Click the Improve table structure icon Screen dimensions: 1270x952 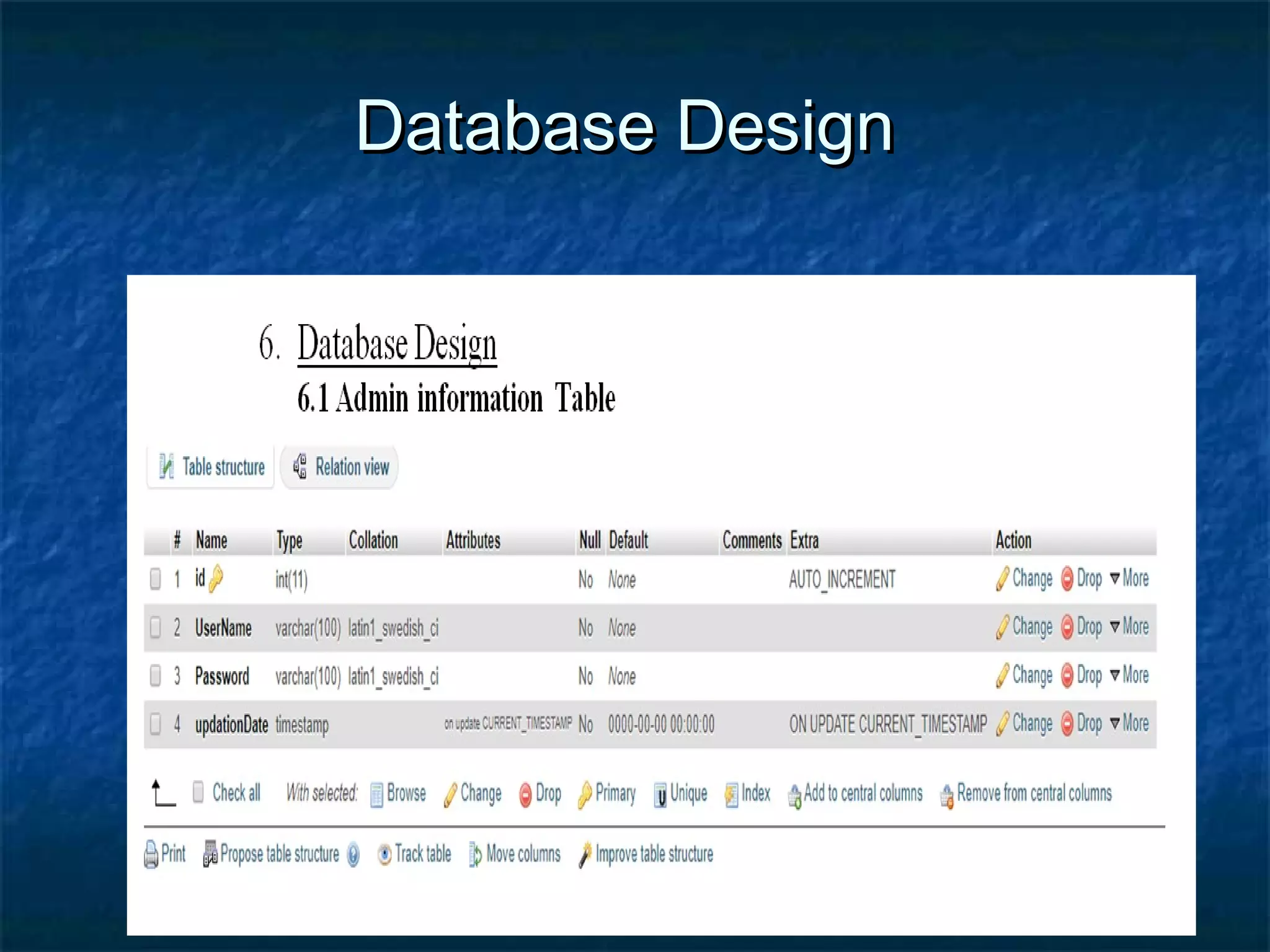(584, 855)
